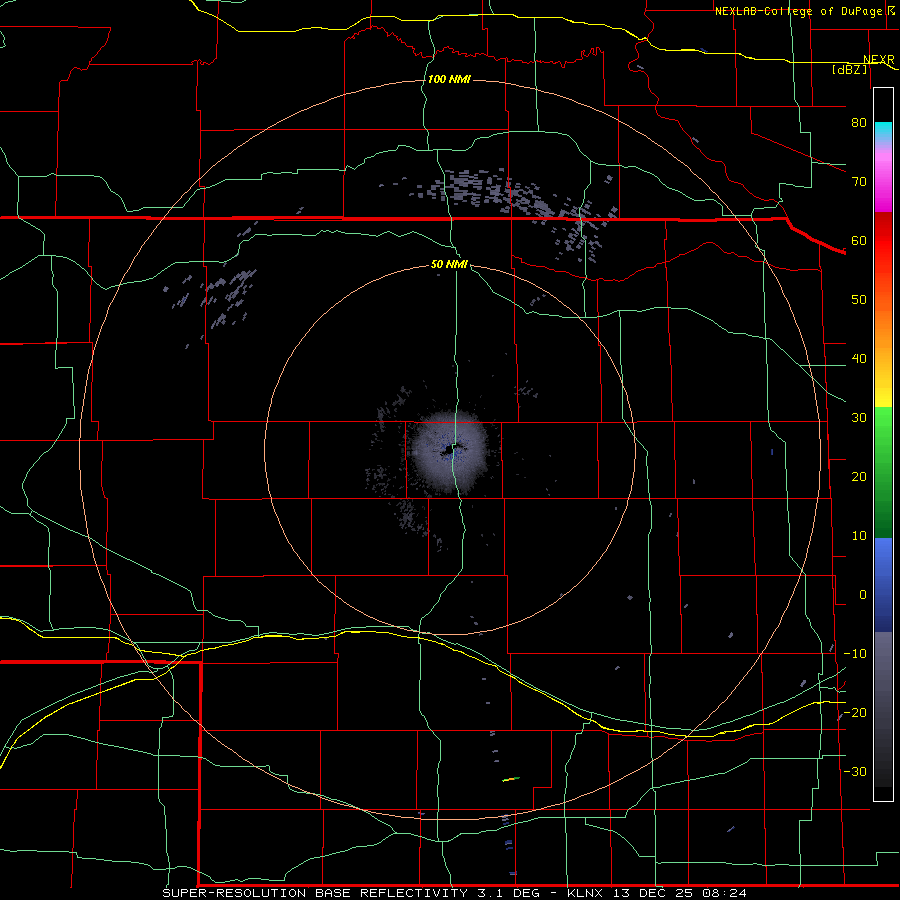Click the small yellow-green echo near bottom

tap(511, 779)
